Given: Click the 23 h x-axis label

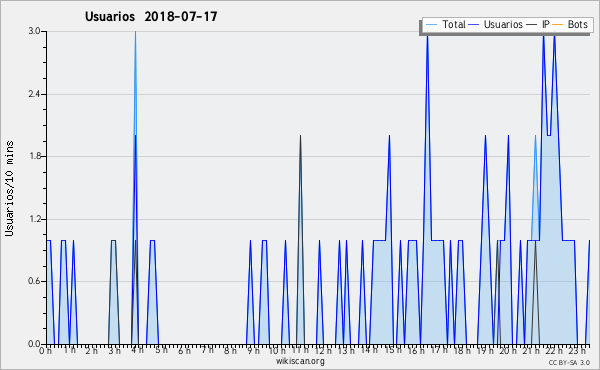Looking at the screenshot, I should [x=577, y=350].
